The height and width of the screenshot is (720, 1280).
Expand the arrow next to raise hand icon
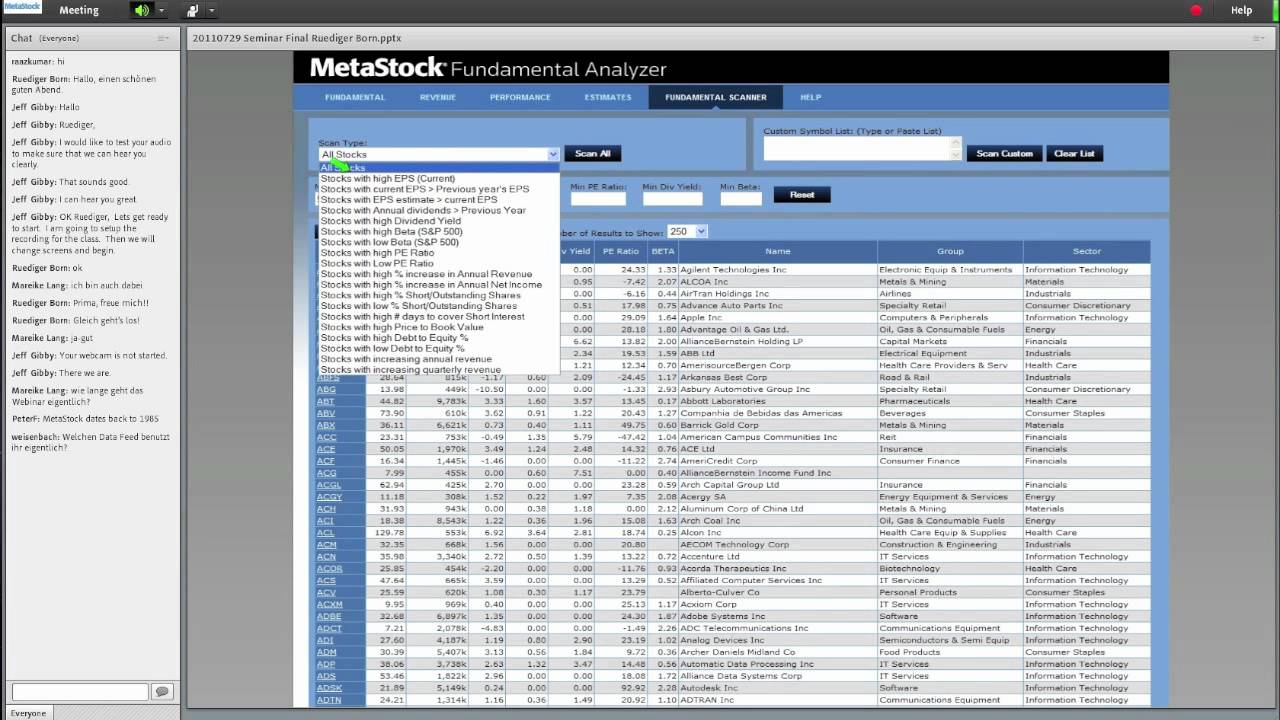tap(211, 10)
